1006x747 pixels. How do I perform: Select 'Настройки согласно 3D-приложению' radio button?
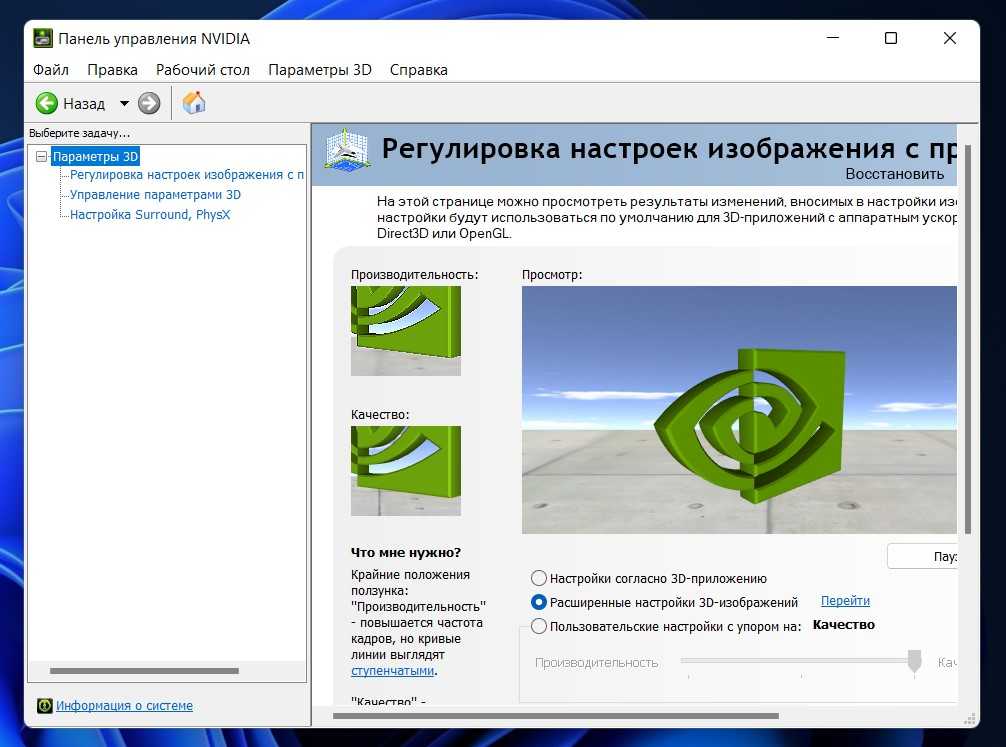click(540, 578)
